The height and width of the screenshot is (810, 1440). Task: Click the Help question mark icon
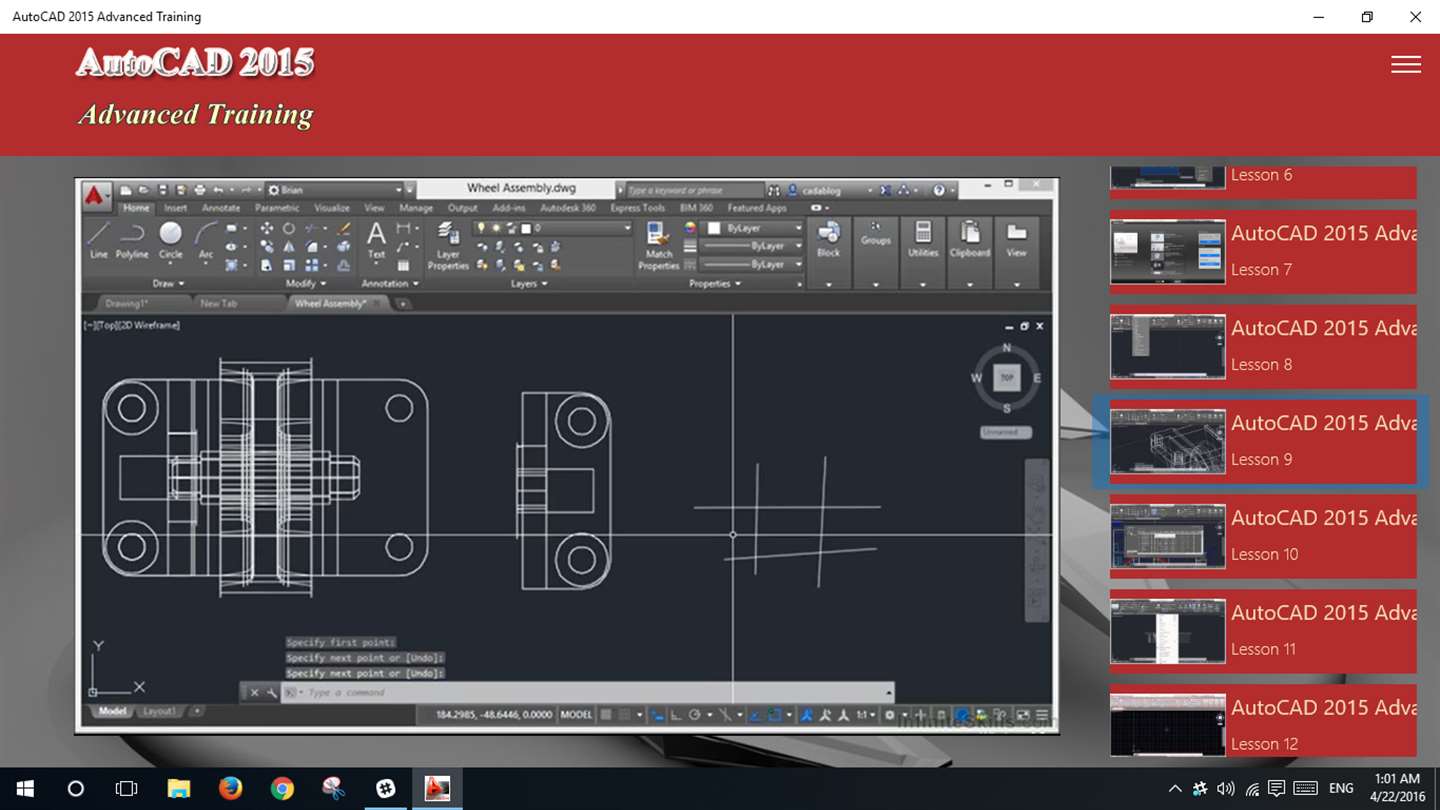(939, 190)
